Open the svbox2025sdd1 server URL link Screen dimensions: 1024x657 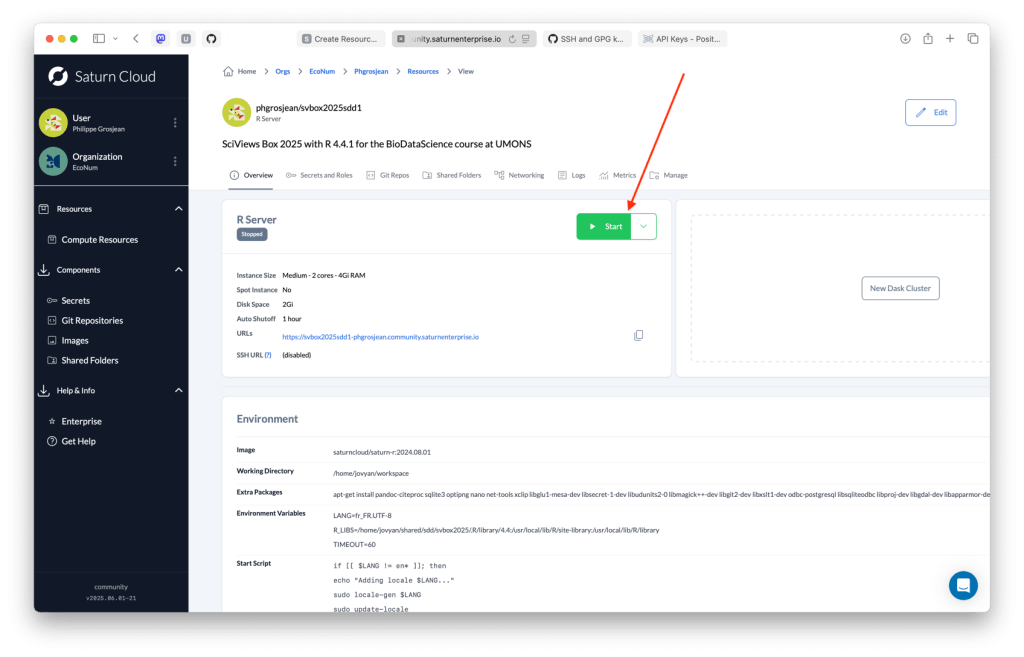coord(380,337)
